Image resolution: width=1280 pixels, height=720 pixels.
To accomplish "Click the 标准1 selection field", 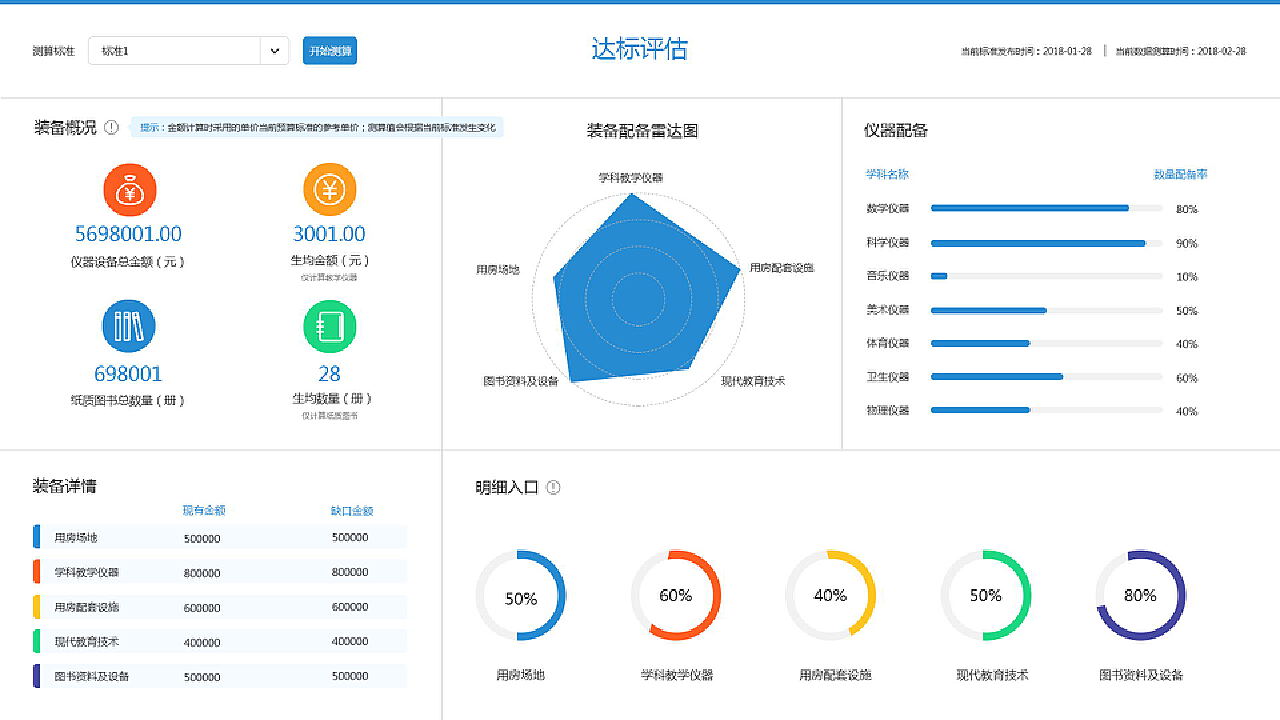I will click(175, 51).
